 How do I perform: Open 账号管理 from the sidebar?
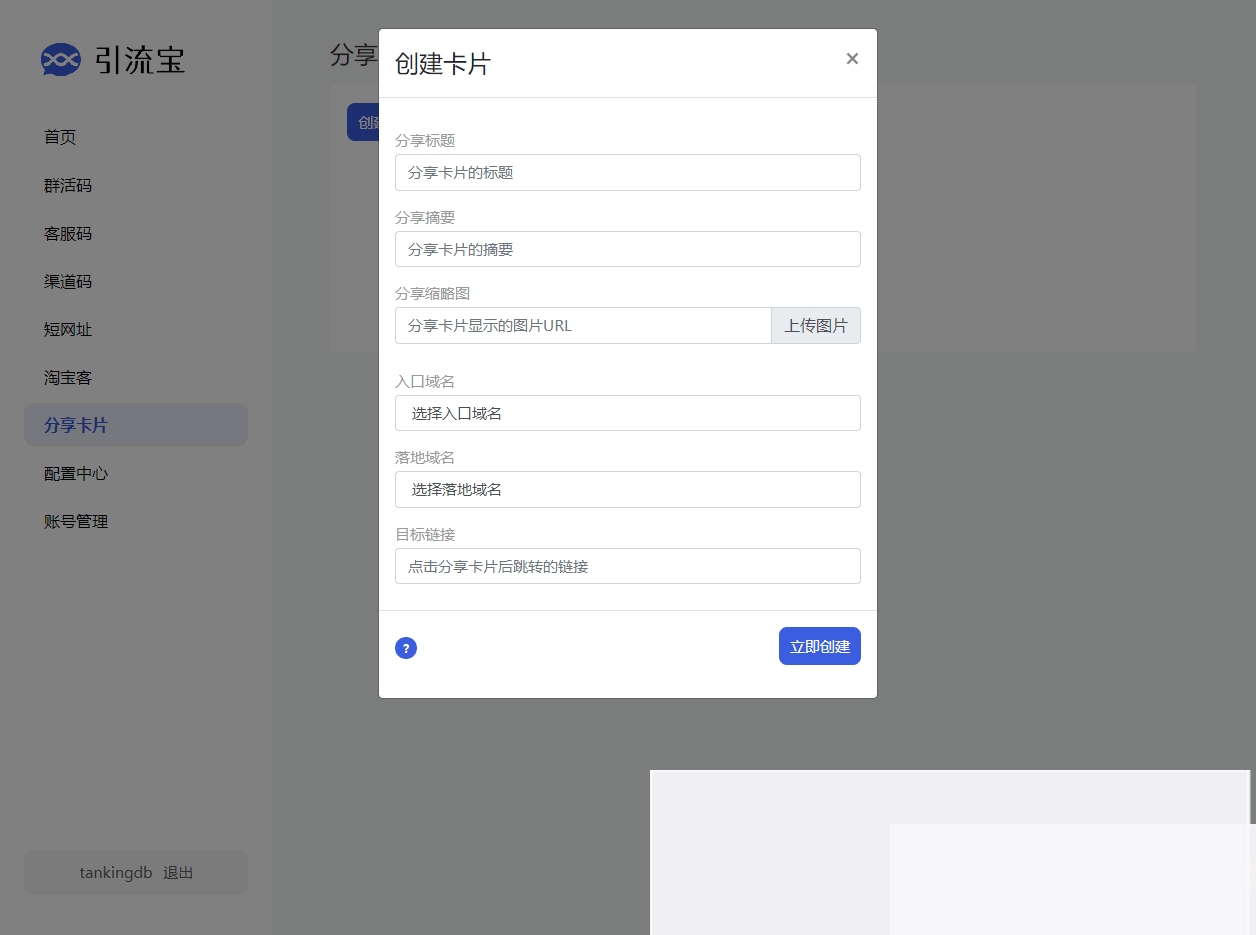pyautogui.click(x=76, y=521)
